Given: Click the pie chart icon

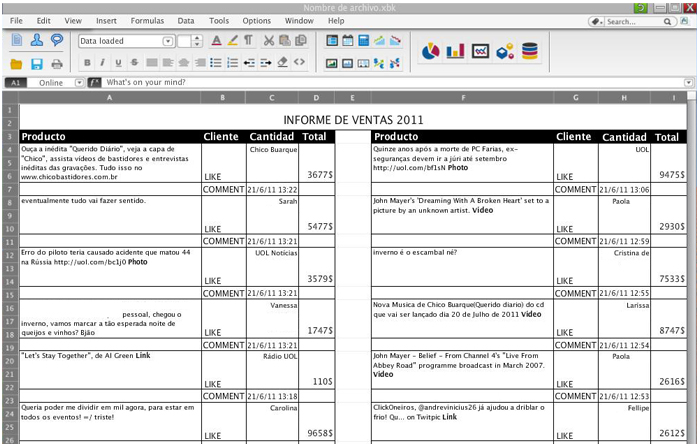Looking at the screenshot, I should [x=430, y=51].
